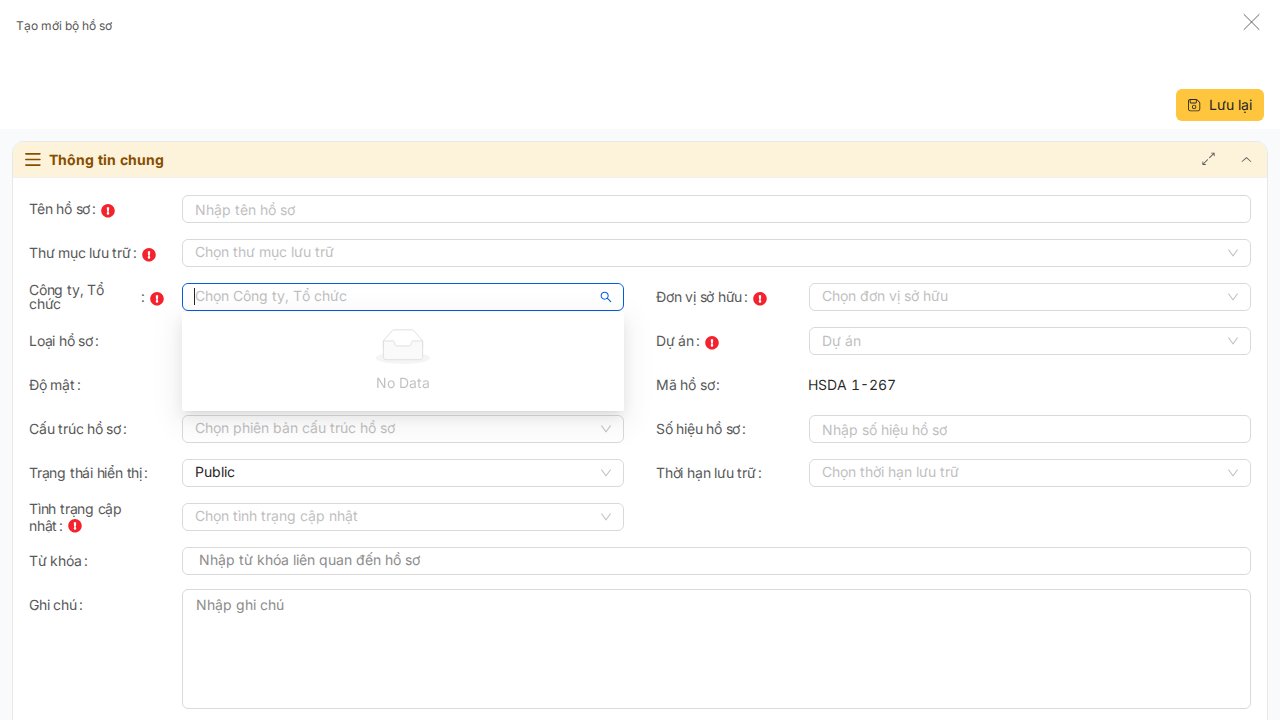Click inside the Ghi chú text area
1280x720 pixels.
[x=715, y=648]
